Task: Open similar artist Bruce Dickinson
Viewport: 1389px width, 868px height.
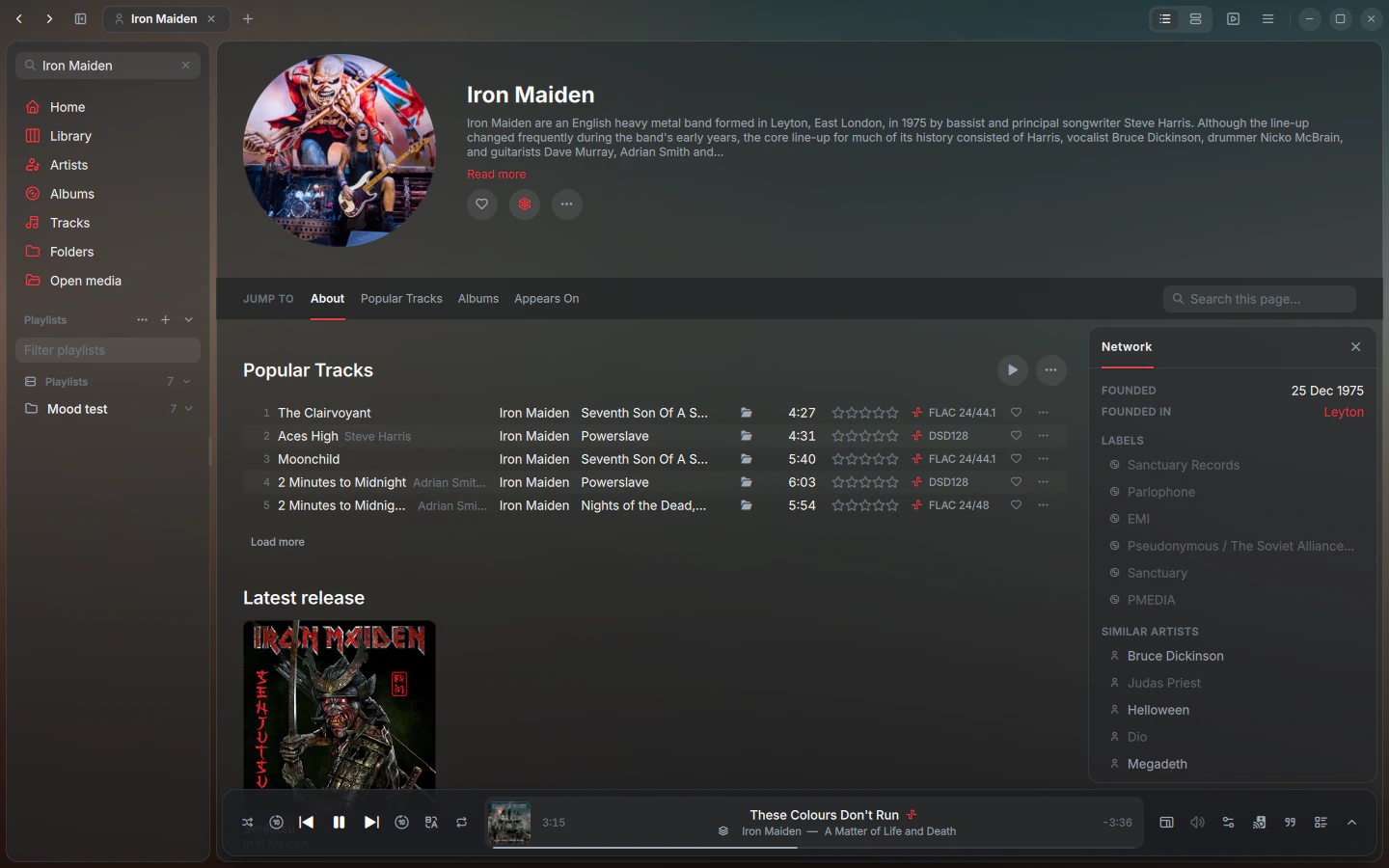Action: tap(1175, 656)
